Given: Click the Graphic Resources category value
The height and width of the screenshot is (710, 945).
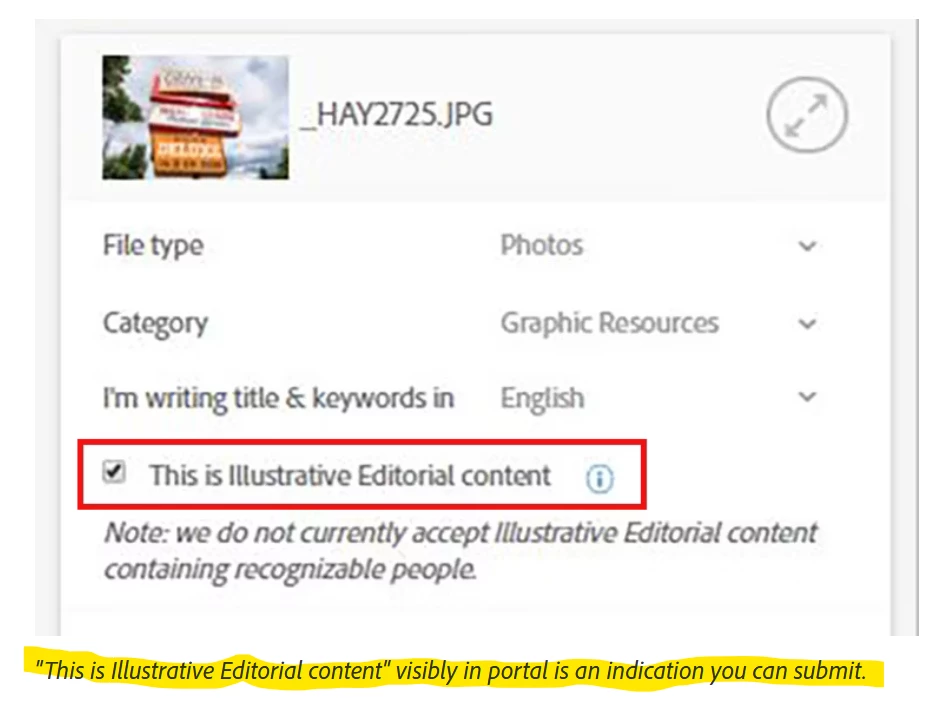Looking at the screenshot, I should click(610, 324).
